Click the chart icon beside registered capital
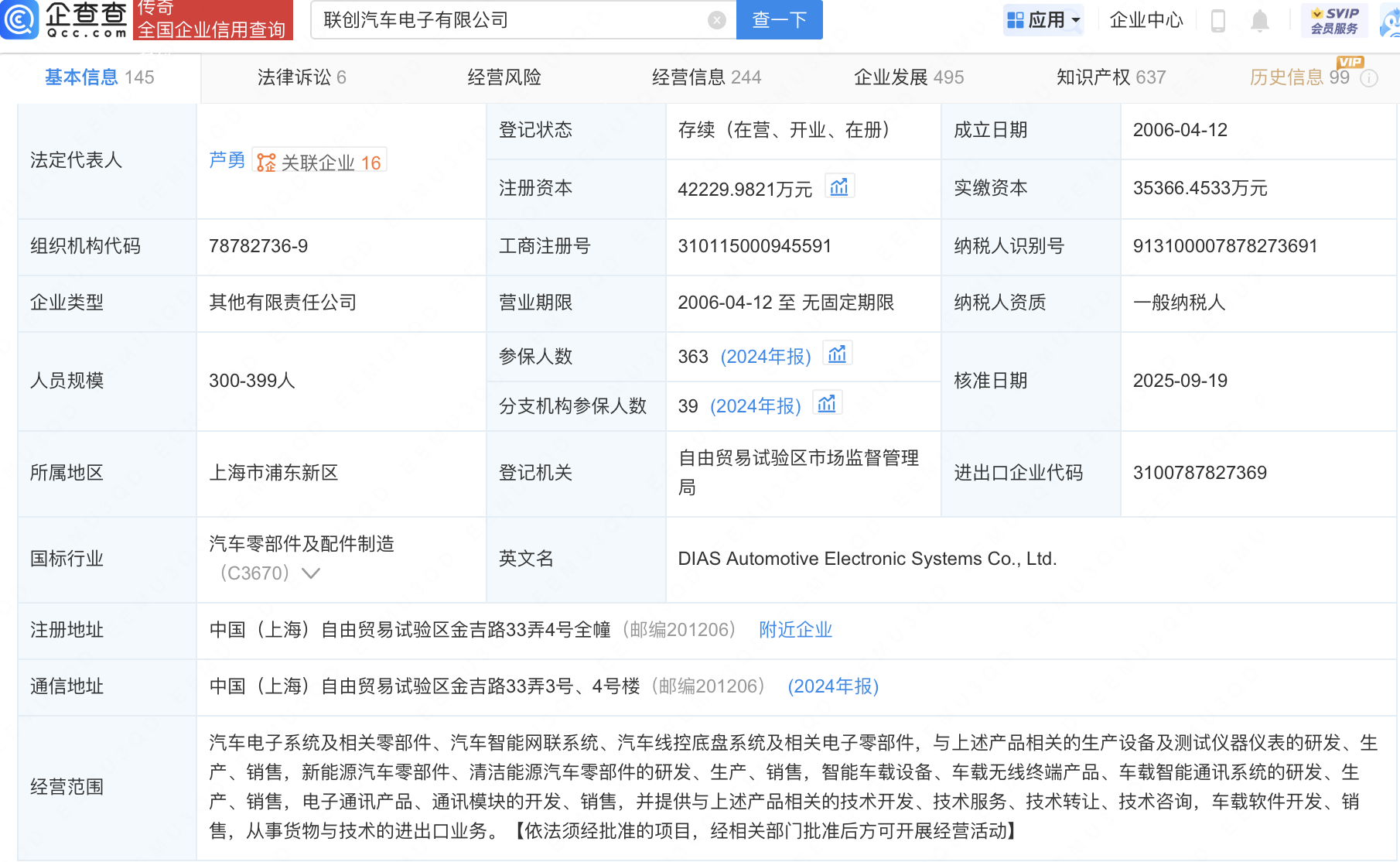The width and height of the screenshot is (1400, 862). (x=839, y=187)
